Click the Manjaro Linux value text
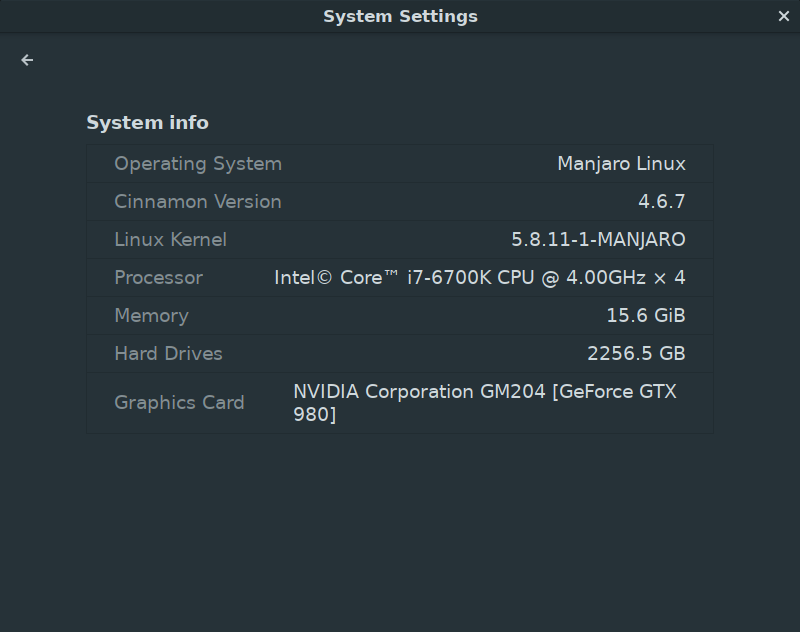The width and height of the screenshot is (800, 632). [x=621, y=163]
